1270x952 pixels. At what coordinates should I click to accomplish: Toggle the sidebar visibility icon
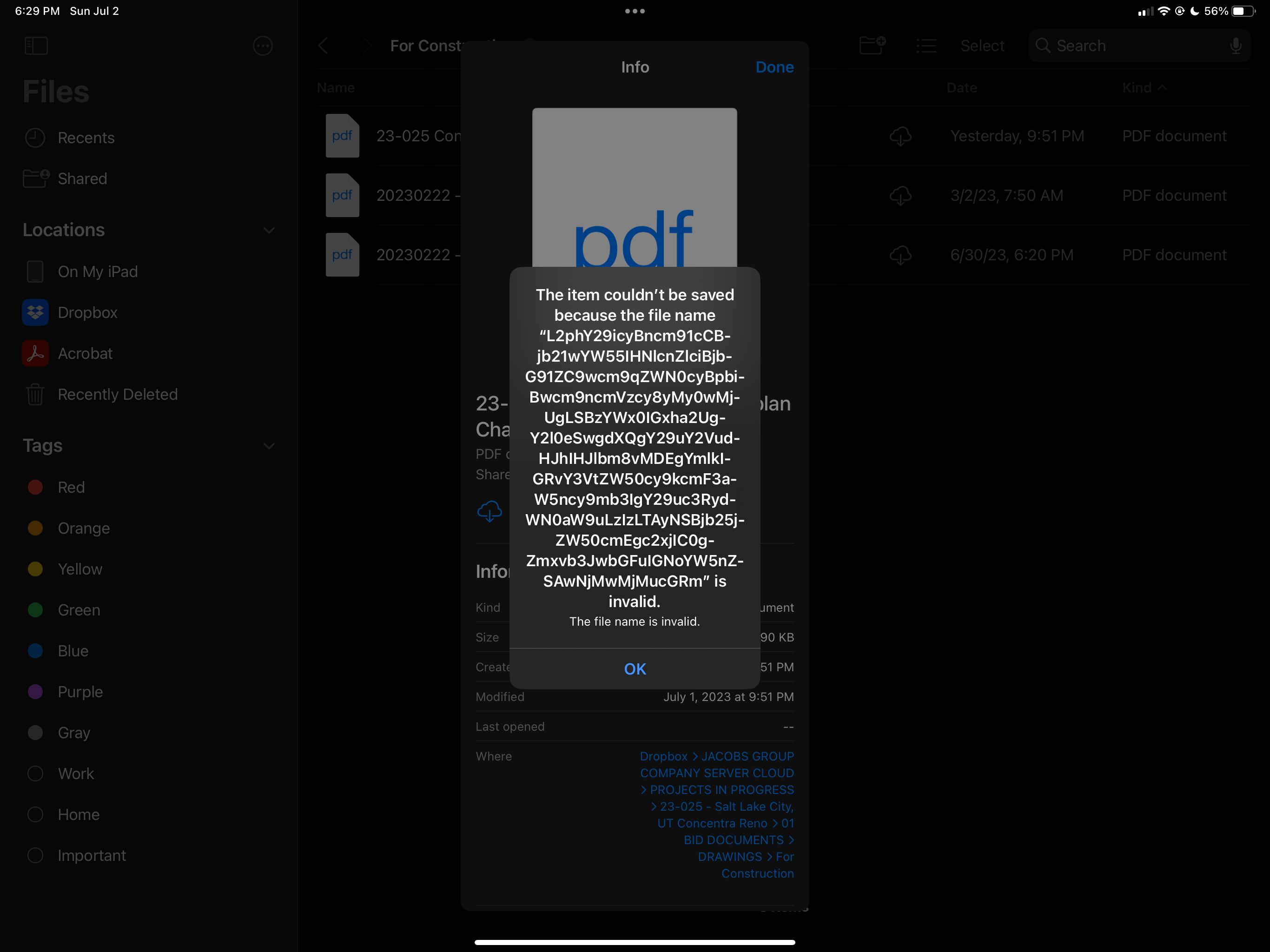click(36, 46)
